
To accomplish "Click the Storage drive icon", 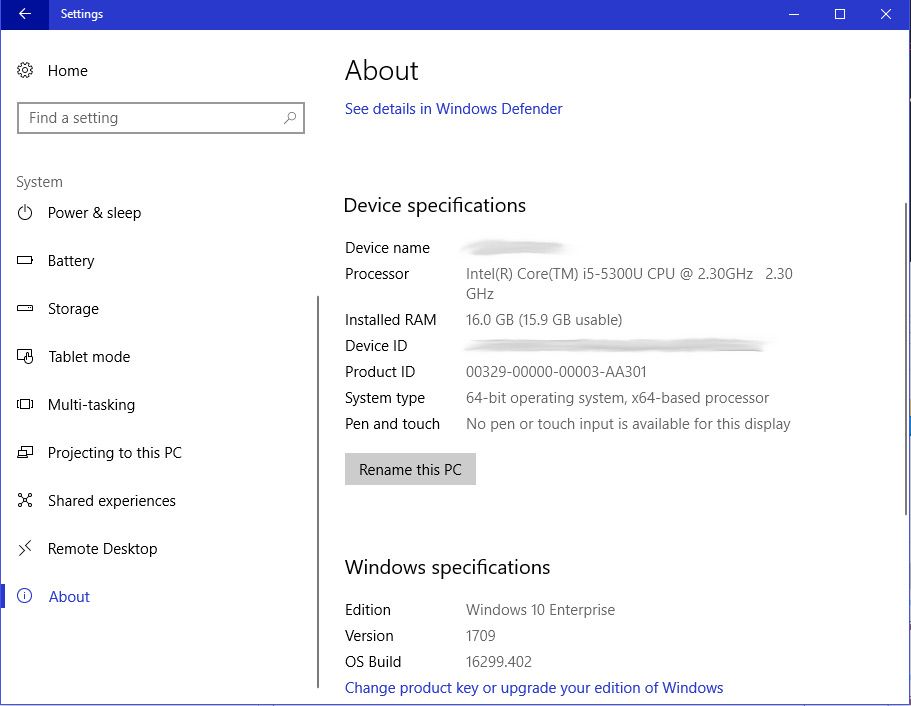I will pos(25,309).
